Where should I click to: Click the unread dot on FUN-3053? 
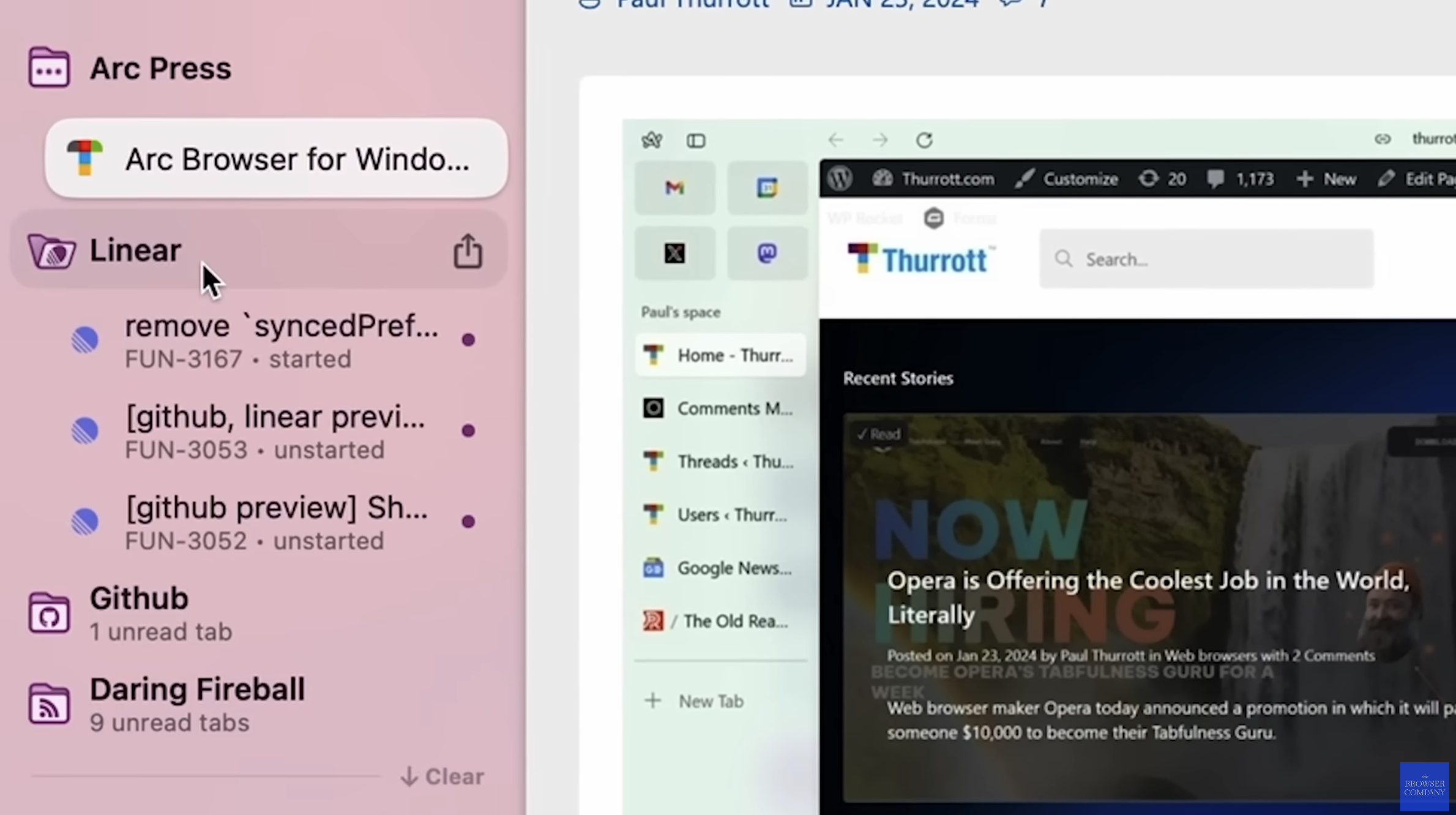tap(468, 430)
